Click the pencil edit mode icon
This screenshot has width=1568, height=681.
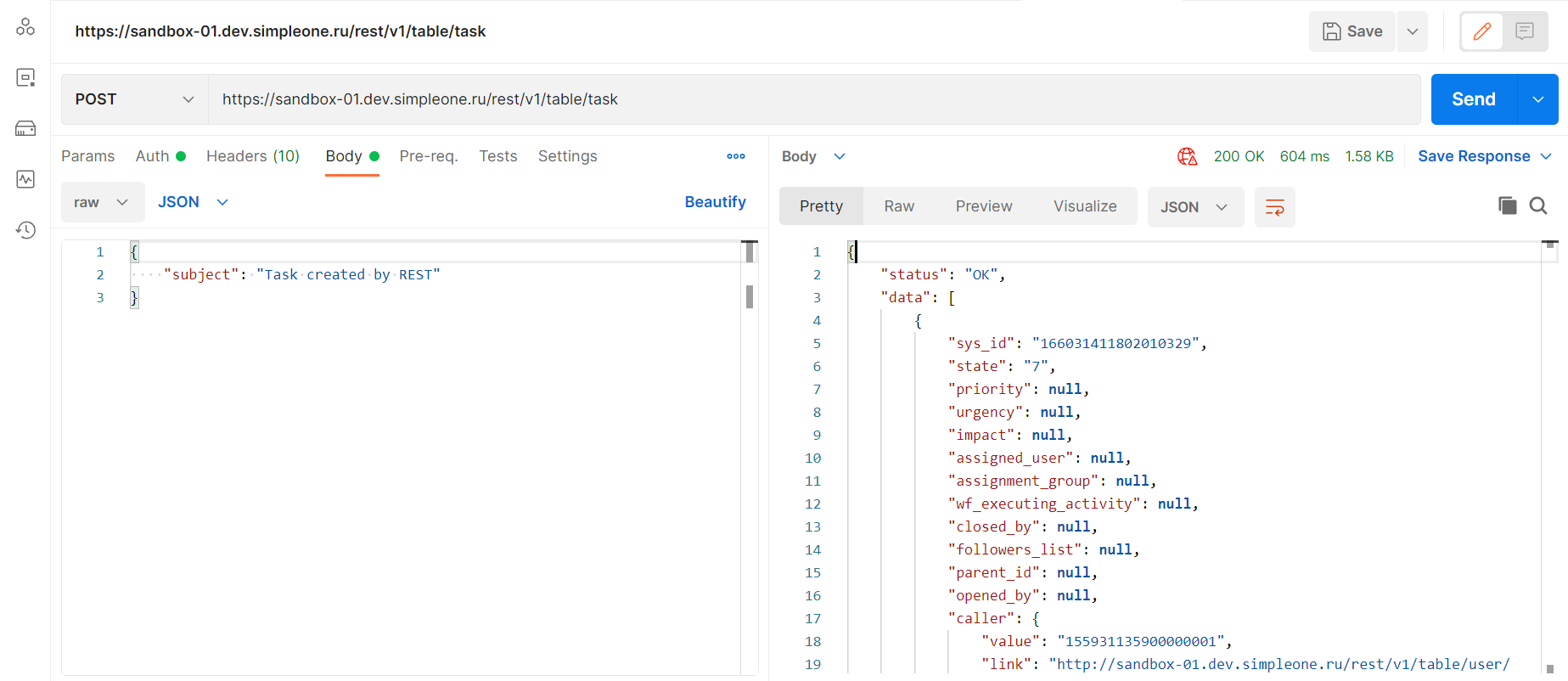click(1482, 31)
